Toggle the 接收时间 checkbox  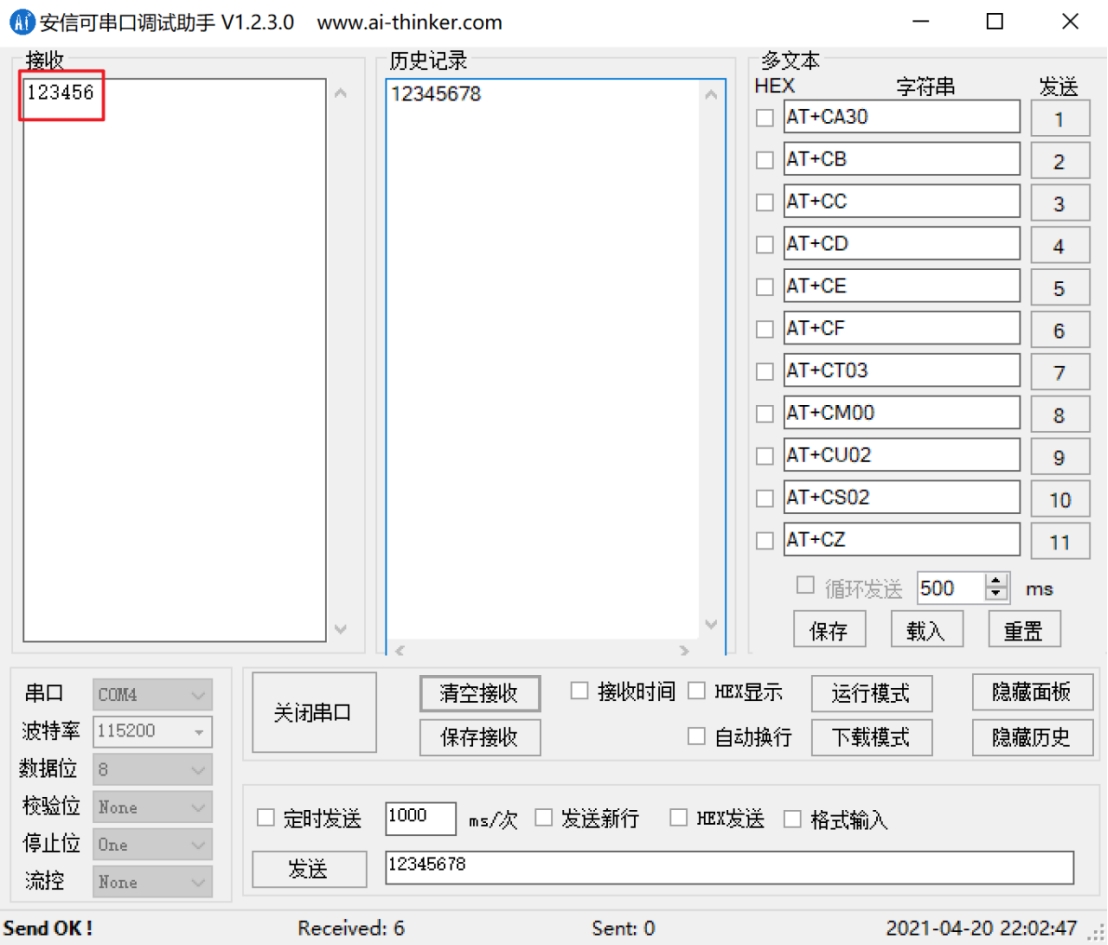point(579,691)
